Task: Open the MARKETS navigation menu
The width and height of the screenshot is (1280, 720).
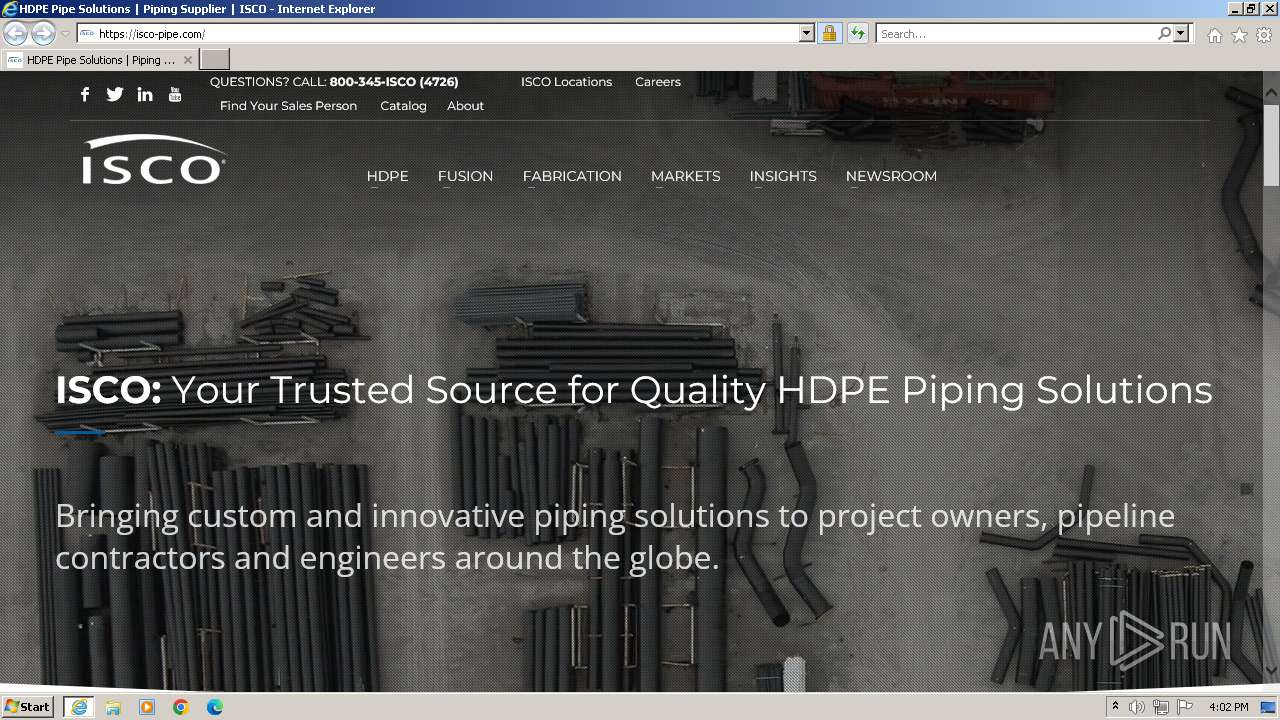Action: coord(686,176)
